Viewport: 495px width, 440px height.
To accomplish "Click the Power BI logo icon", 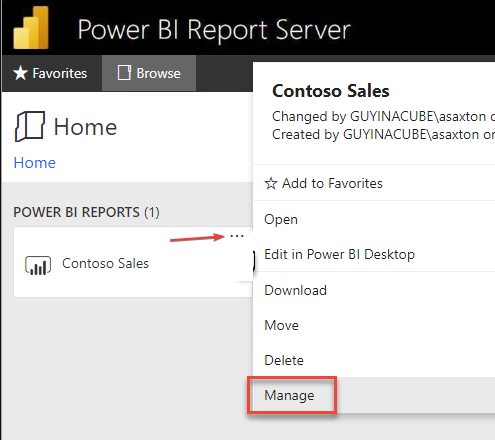I will (x=31, y=28).
